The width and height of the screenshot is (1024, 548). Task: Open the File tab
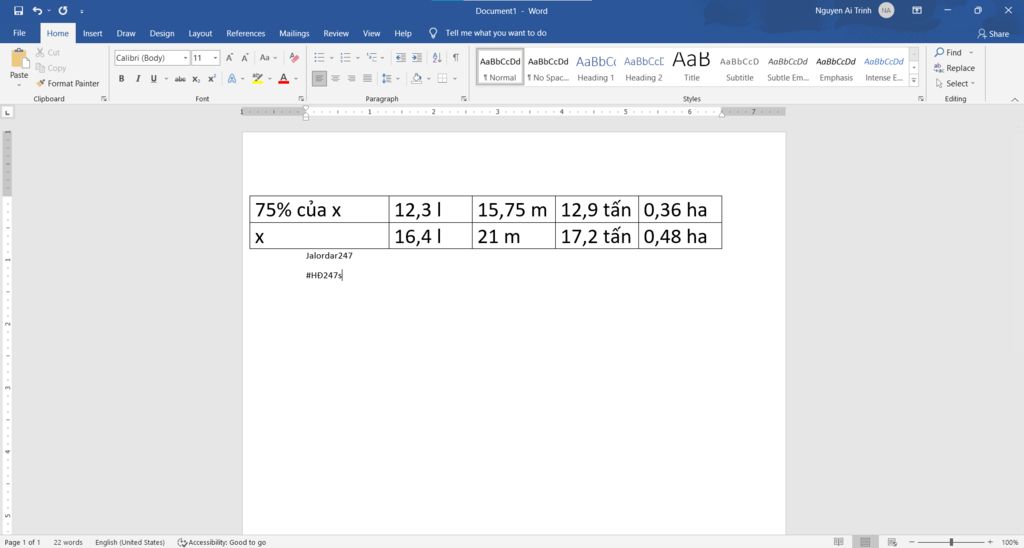[x=20, y=33]
